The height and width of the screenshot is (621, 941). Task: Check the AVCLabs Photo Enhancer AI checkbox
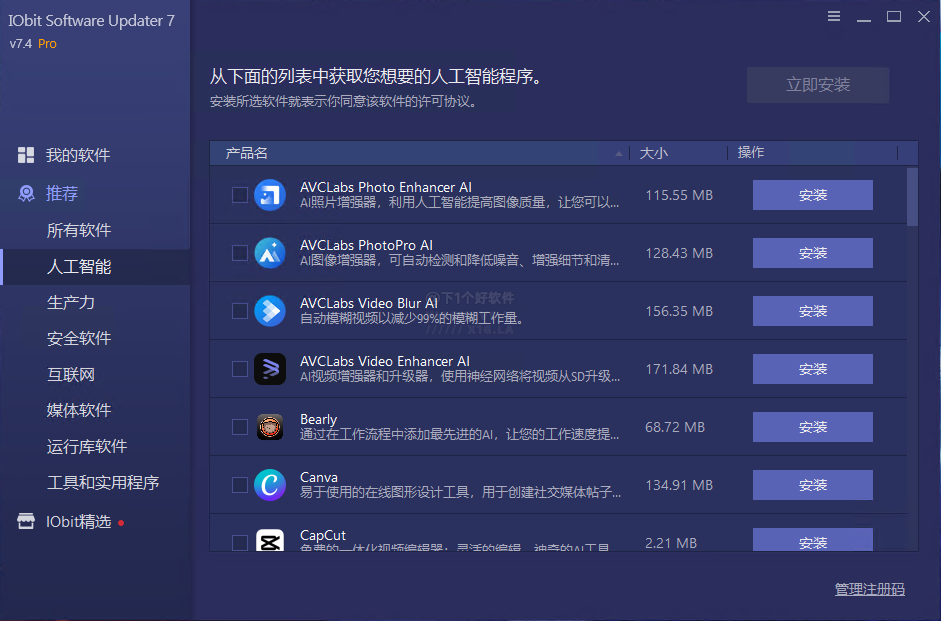pos(239,195)
